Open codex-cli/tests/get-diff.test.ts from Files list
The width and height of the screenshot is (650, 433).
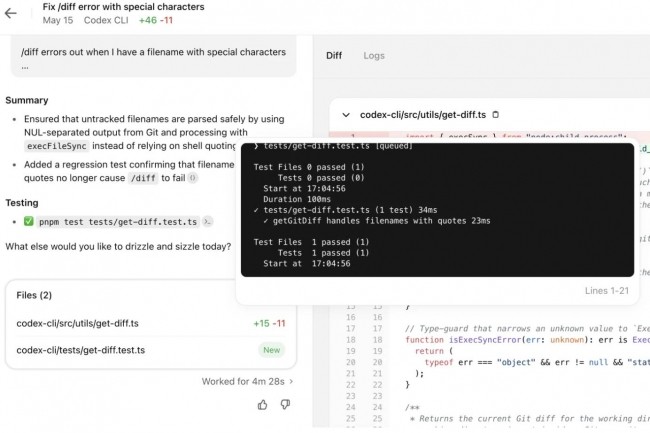click(x=81, y=350)
